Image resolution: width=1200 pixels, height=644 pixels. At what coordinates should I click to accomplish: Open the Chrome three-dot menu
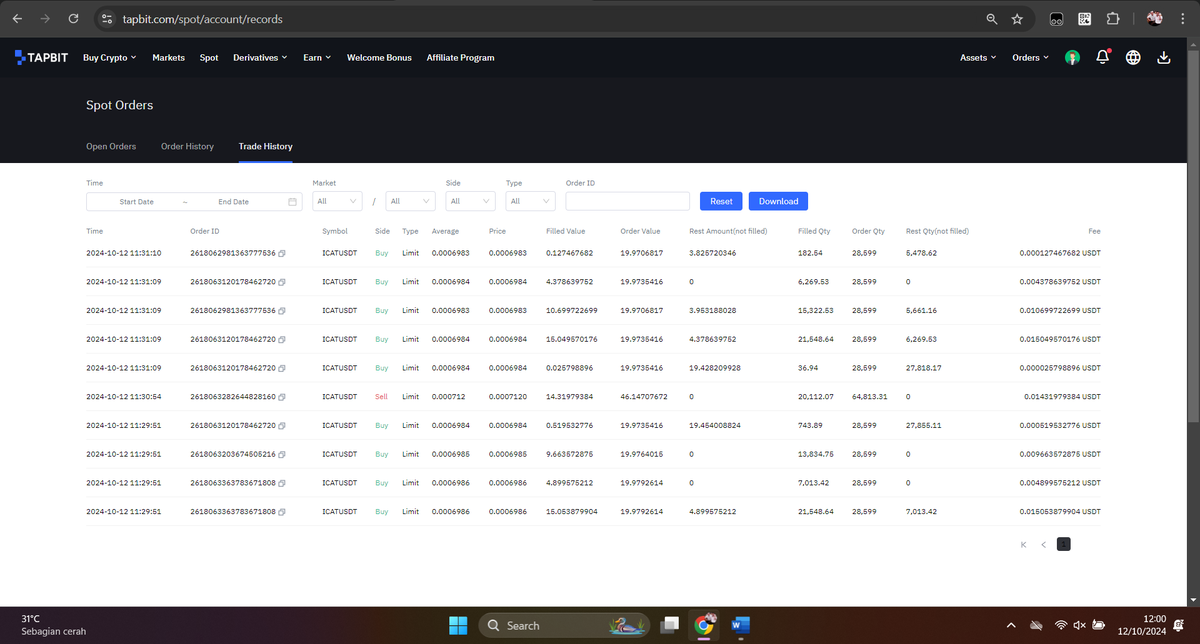point(1184,19)
